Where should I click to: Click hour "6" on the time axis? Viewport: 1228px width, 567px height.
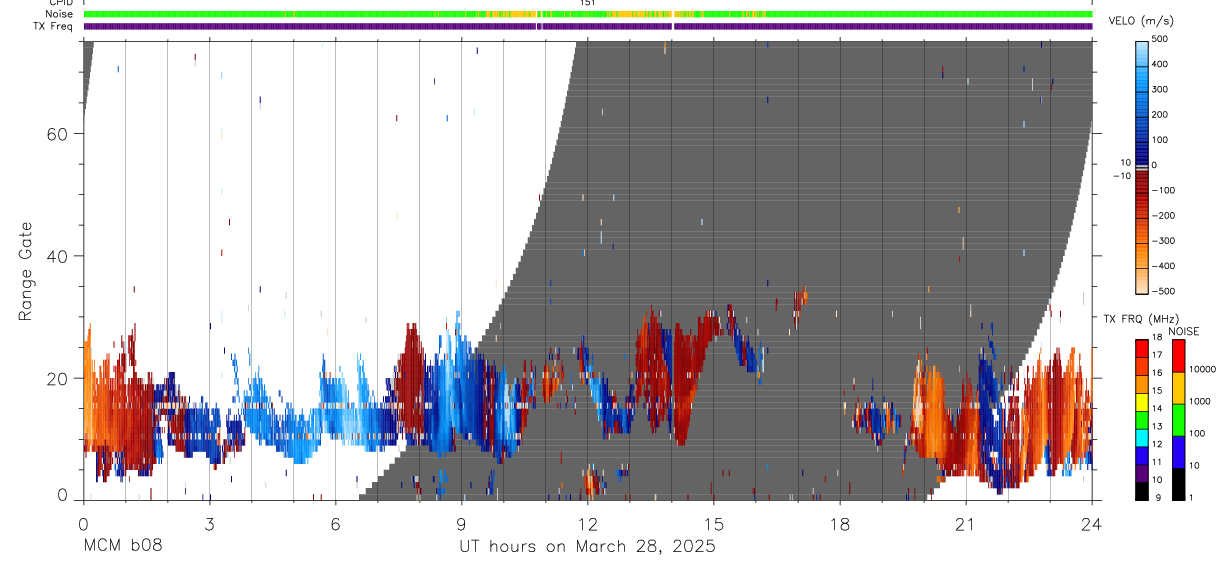[x=335, y=523]
